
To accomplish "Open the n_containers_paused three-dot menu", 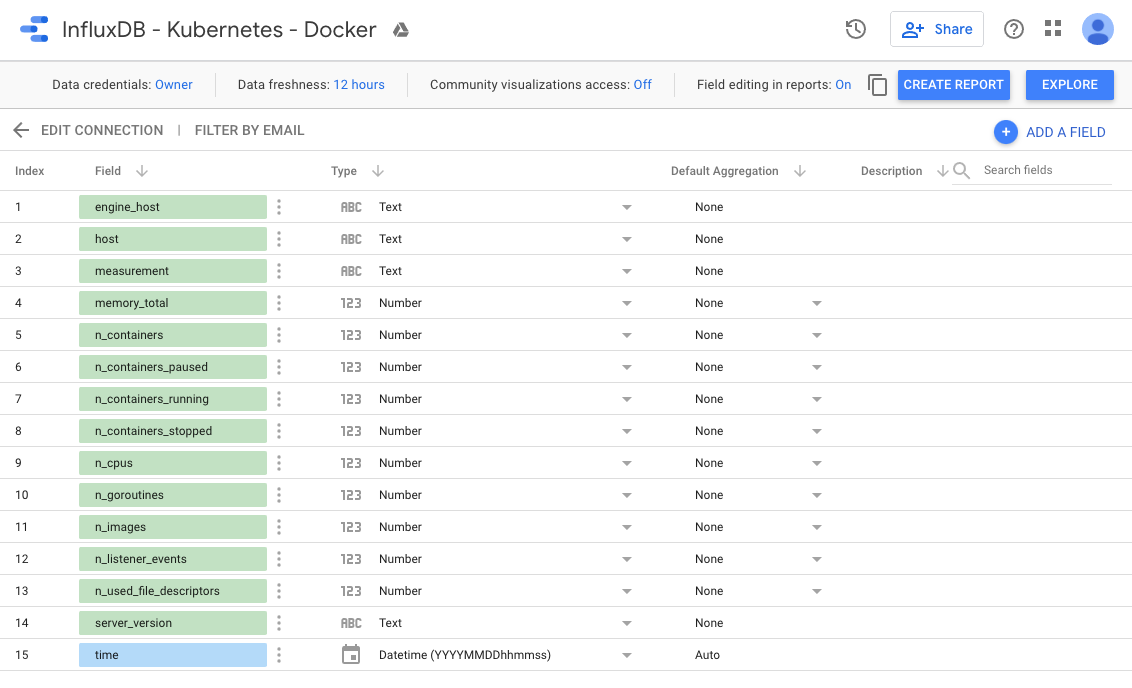I will (279, 367).
